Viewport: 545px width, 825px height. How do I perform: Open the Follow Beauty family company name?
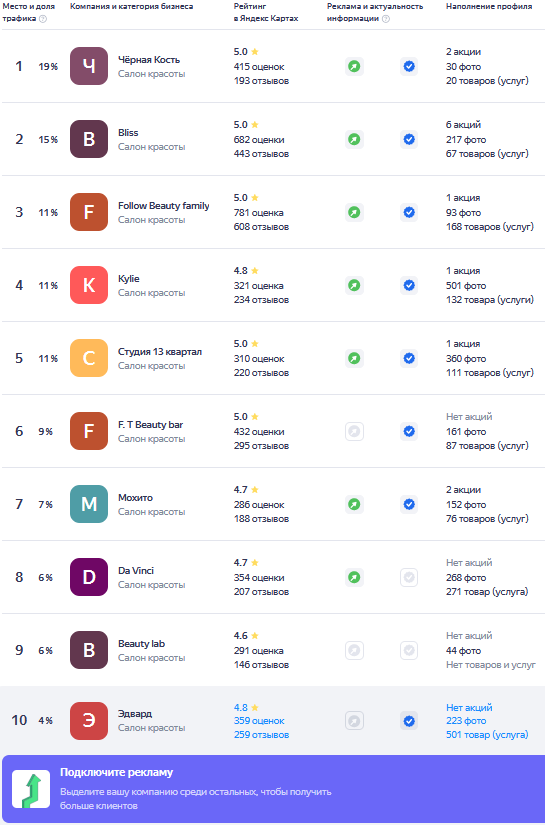coord(164,206)
